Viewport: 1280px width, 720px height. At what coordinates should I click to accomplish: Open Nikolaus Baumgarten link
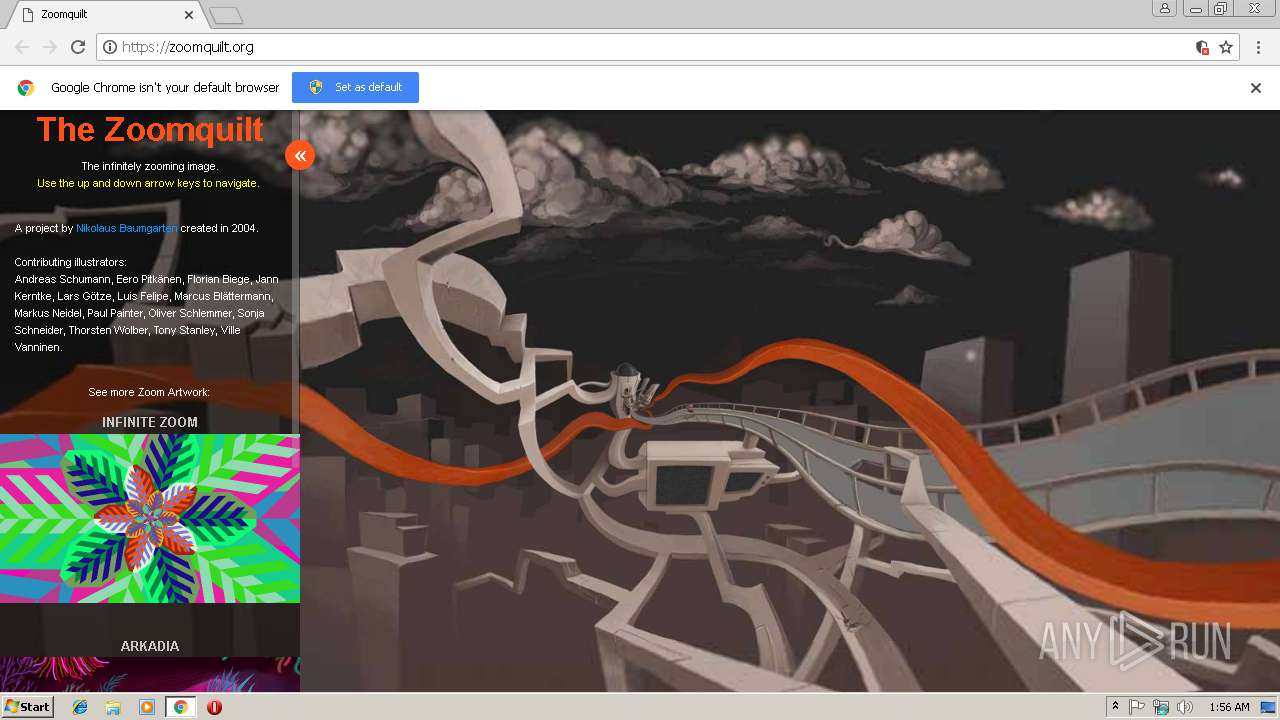point(127,228)
